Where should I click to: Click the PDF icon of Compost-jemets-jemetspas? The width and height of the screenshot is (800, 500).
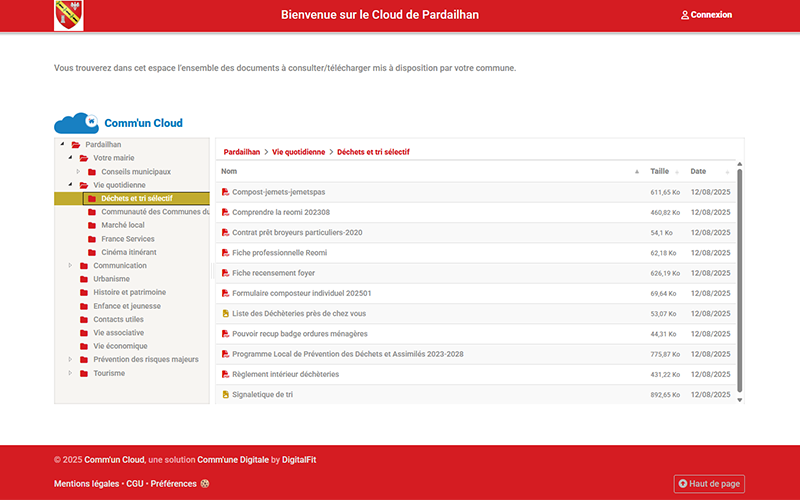coord(225,192)
